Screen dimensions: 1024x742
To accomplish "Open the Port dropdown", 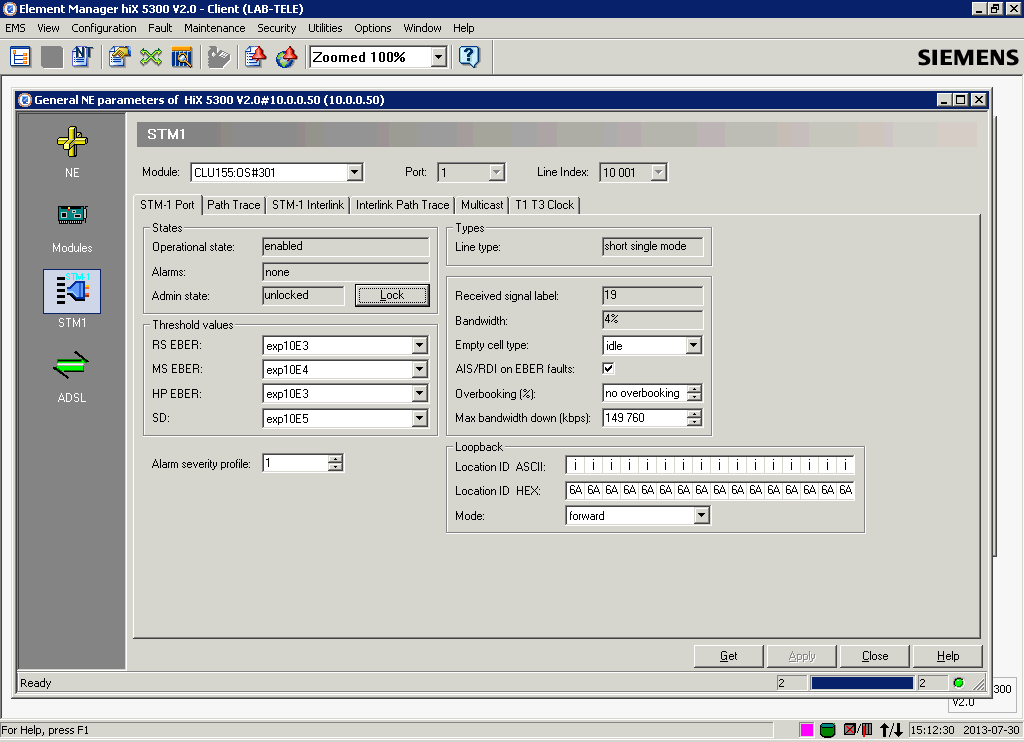I will pyautogui.click(x=497, y=172).
